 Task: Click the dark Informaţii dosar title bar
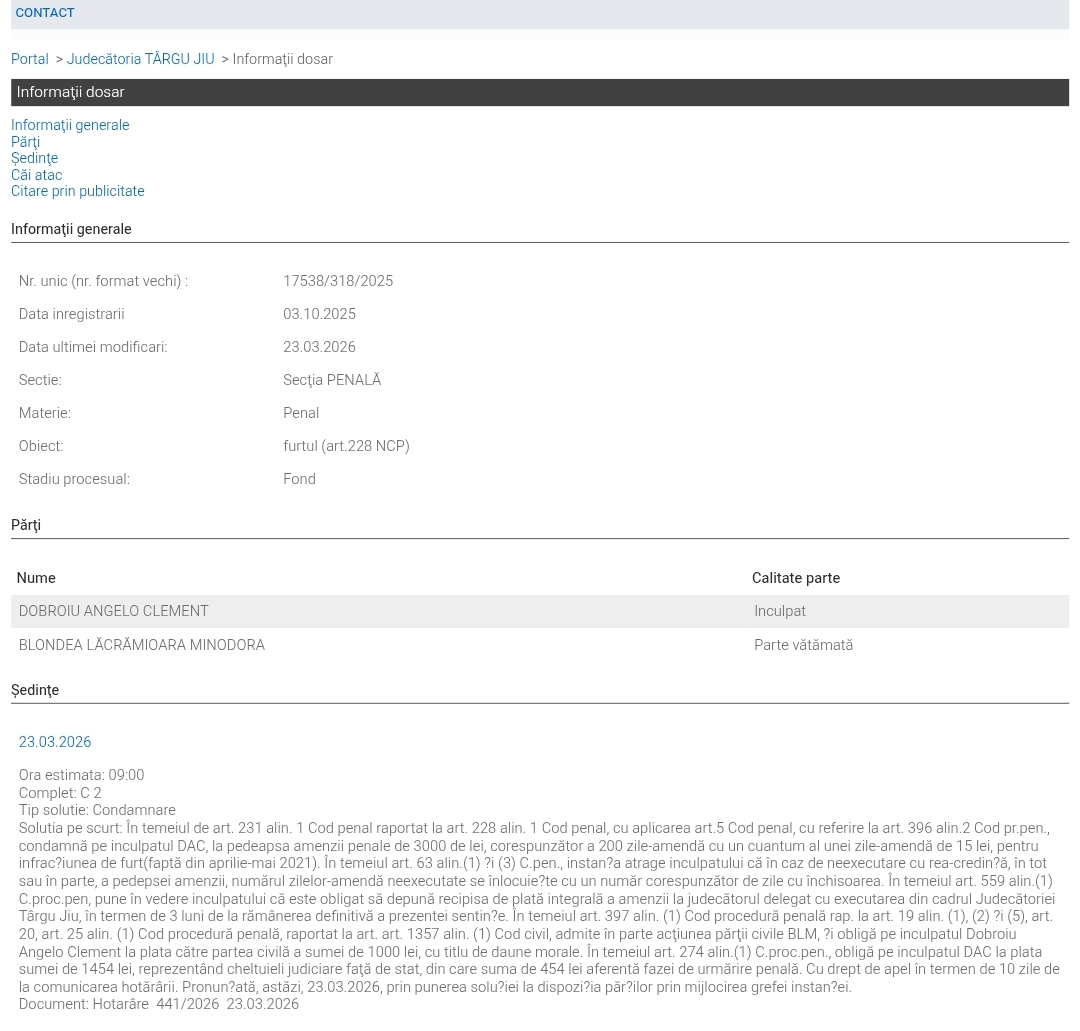pyautogui.click(x=540, y=92)
